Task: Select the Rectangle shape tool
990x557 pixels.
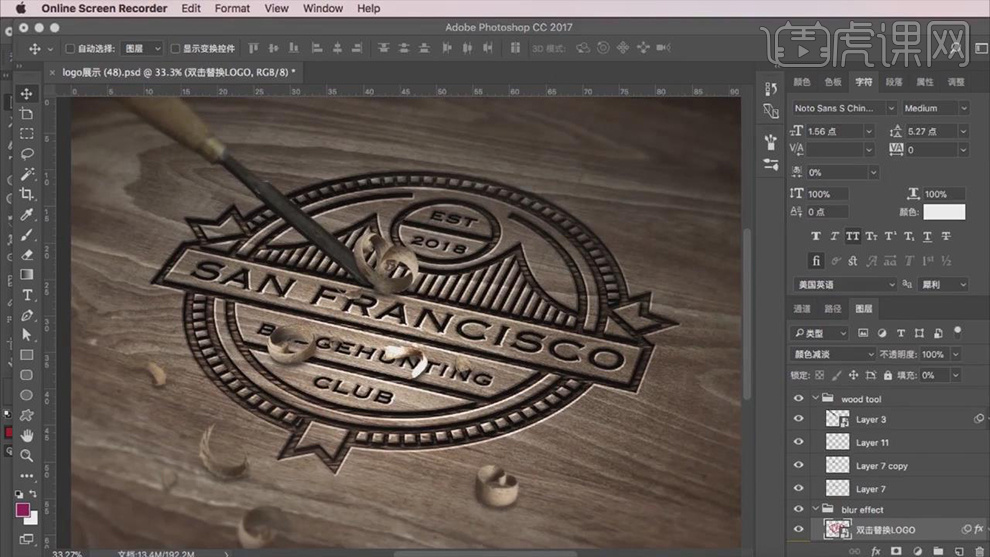Action: [x=27, y=355]
